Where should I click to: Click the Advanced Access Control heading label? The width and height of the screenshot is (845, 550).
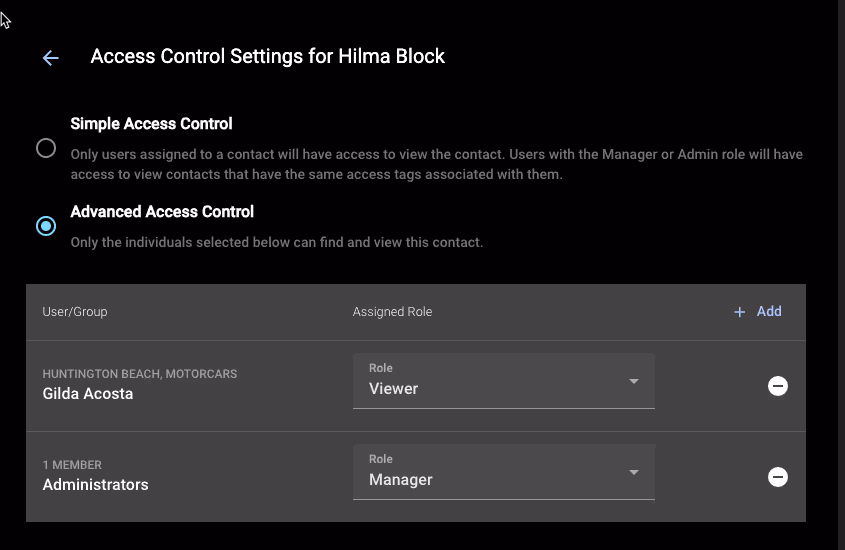pyautogui.click(x=162, y=212)
